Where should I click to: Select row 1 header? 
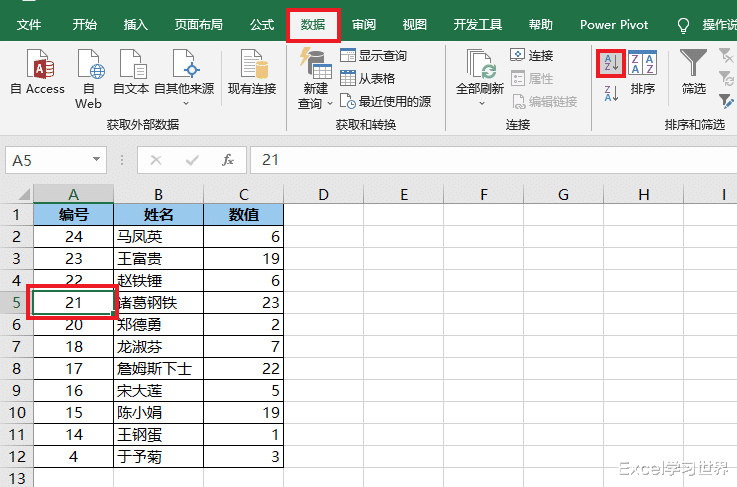16,215
